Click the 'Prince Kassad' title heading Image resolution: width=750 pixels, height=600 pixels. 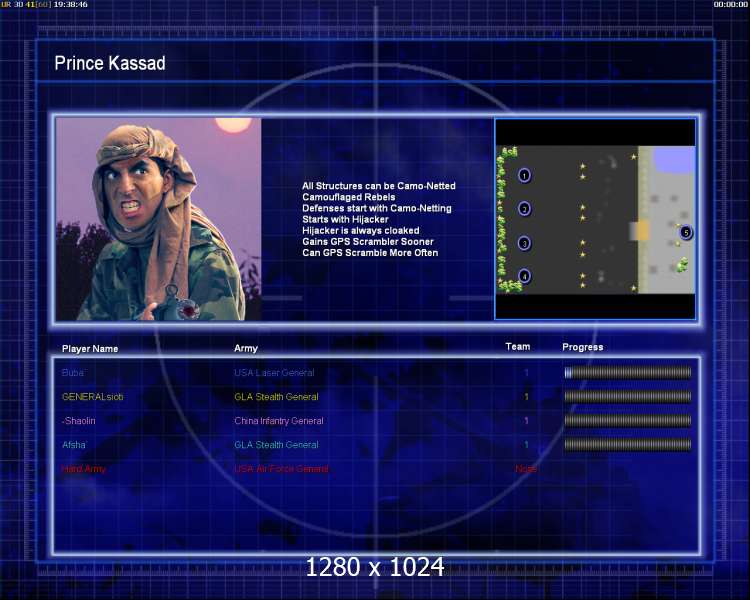[x=110, y=63]
